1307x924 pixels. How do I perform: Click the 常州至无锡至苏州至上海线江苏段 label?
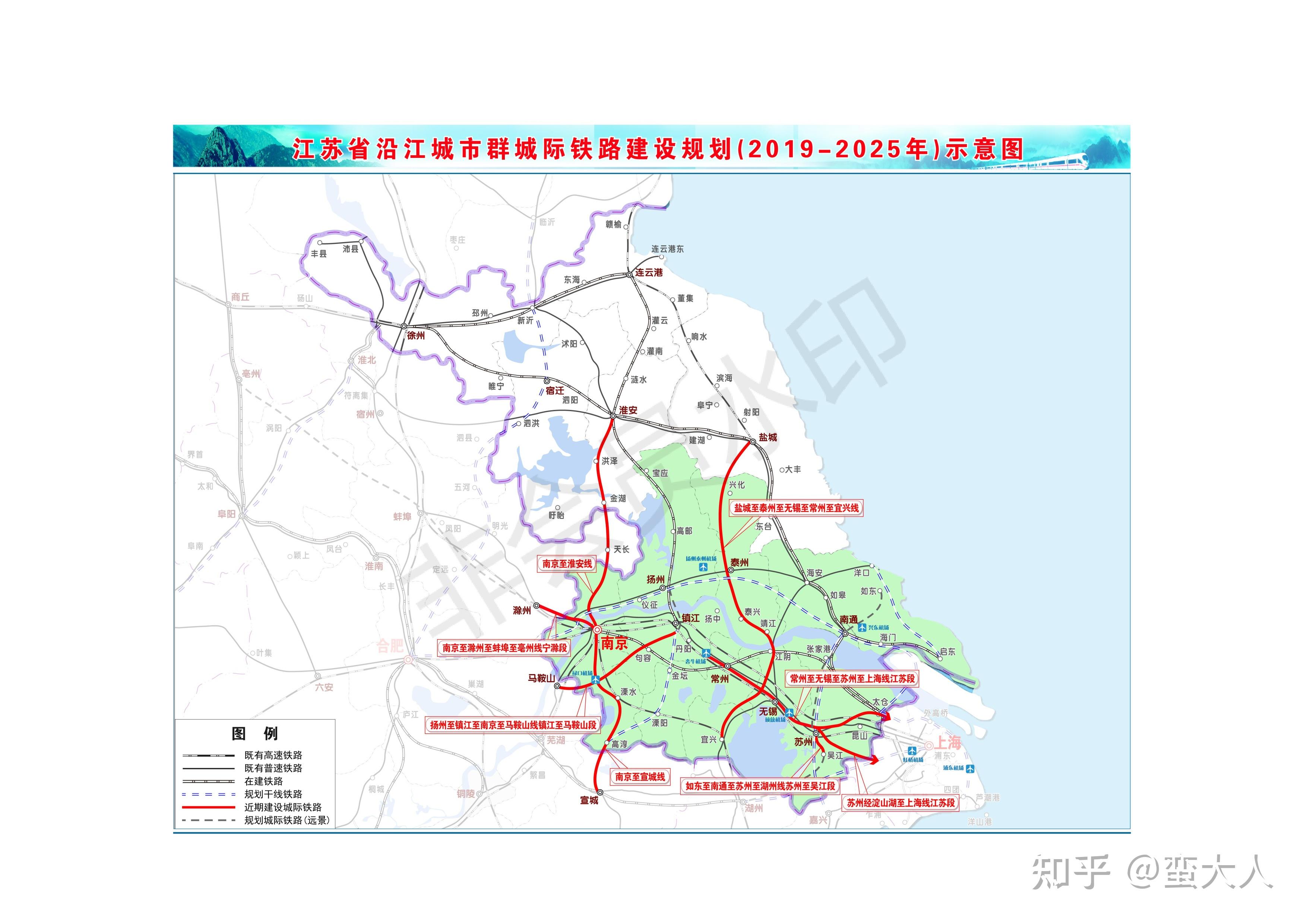(x=852, y=679)
